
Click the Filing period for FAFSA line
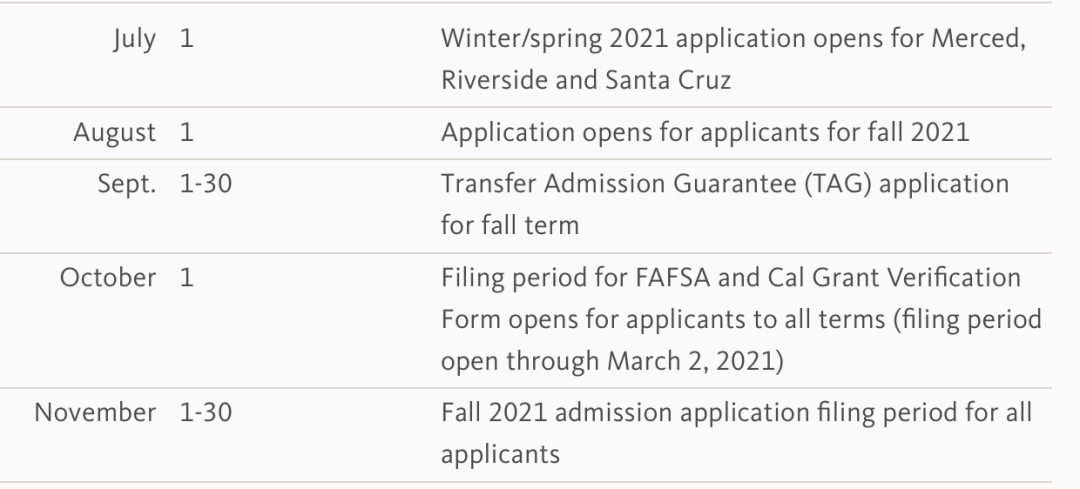tap(730, 277)
